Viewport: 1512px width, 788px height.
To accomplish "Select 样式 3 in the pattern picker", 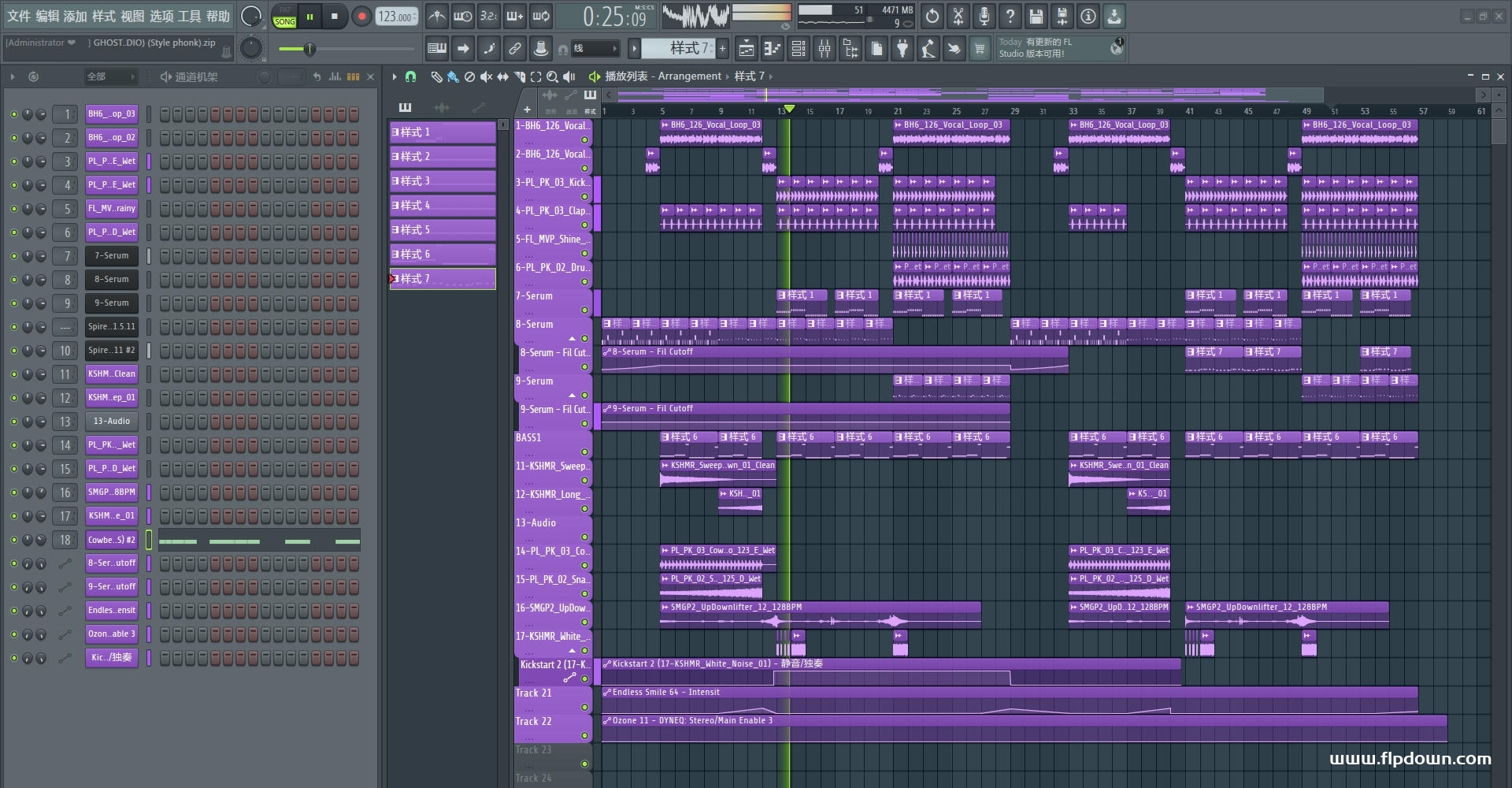I will click(442, 181).
